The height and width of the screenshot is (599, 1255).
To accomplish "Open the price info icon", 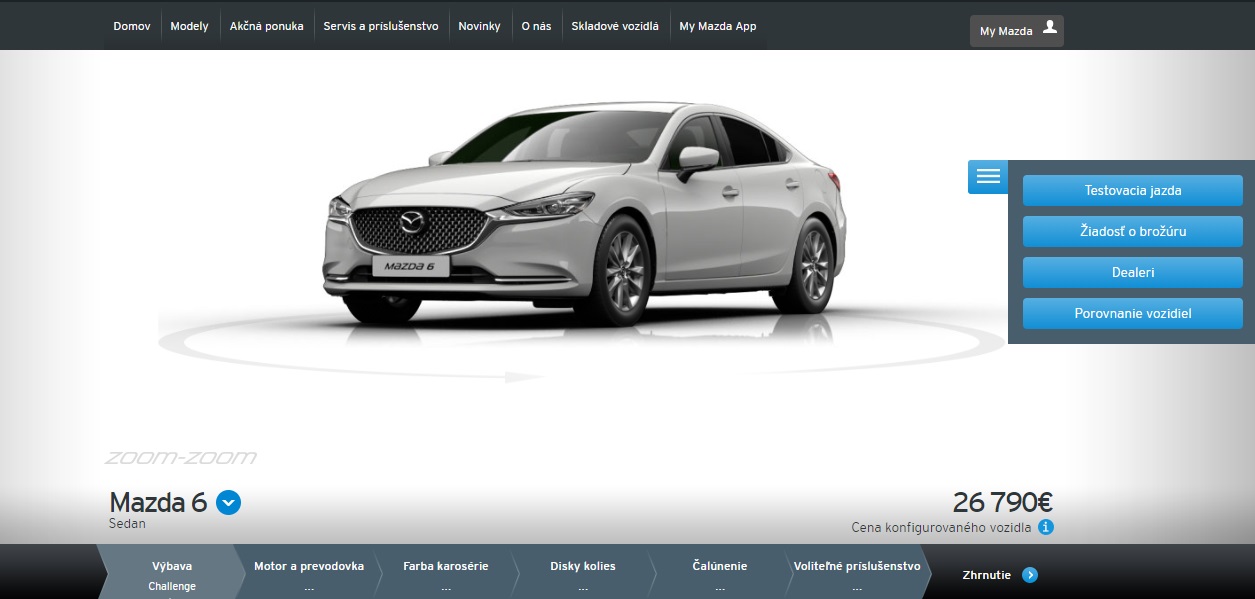I will tap(1046, 527).
